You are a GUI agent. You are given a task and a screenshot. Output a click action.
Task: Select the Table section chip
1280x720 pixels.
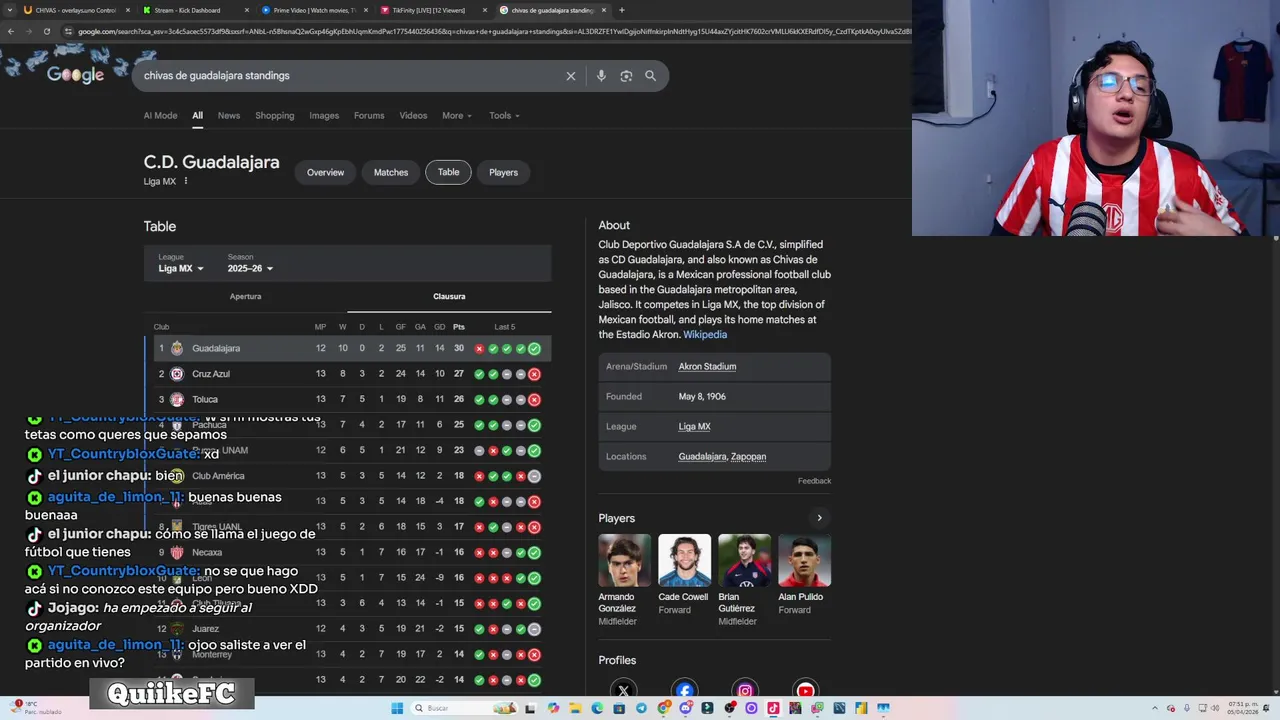click(448, 172)
